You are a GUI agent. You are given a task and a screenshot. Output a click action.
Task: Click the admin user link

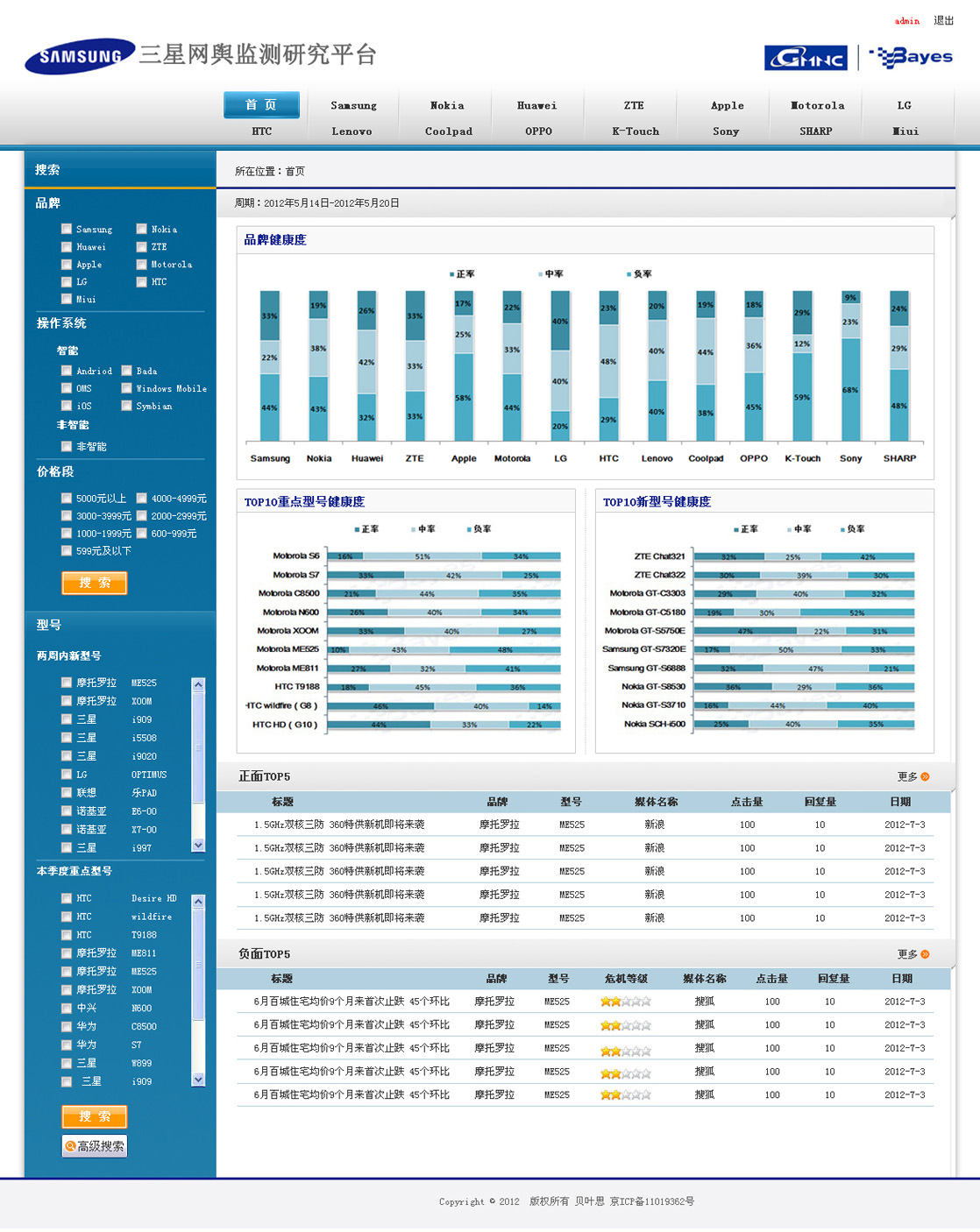[907, 21]
